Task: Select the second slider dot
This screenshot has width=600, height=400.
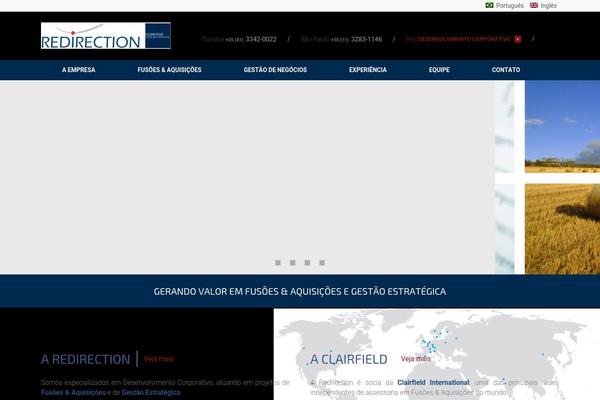Action: coord(292,263)
